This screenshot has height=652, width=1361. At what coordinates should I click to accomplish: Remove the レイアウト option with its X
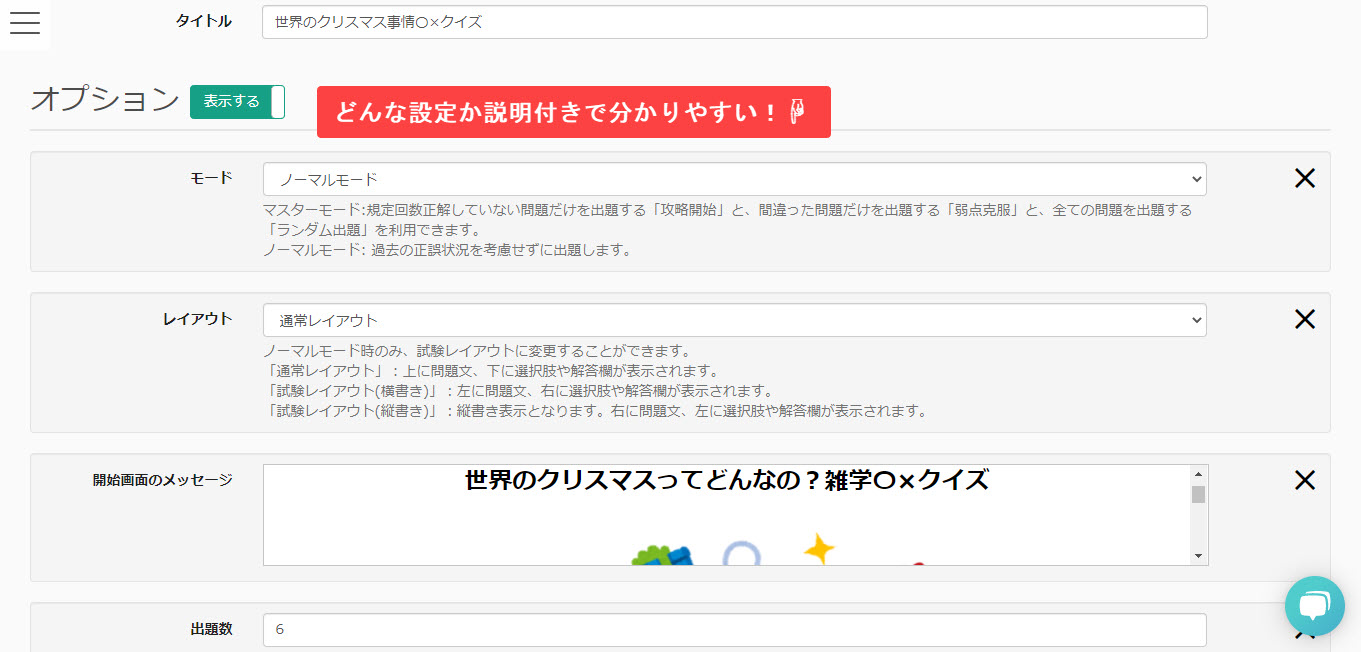(x=1304, y=319)
